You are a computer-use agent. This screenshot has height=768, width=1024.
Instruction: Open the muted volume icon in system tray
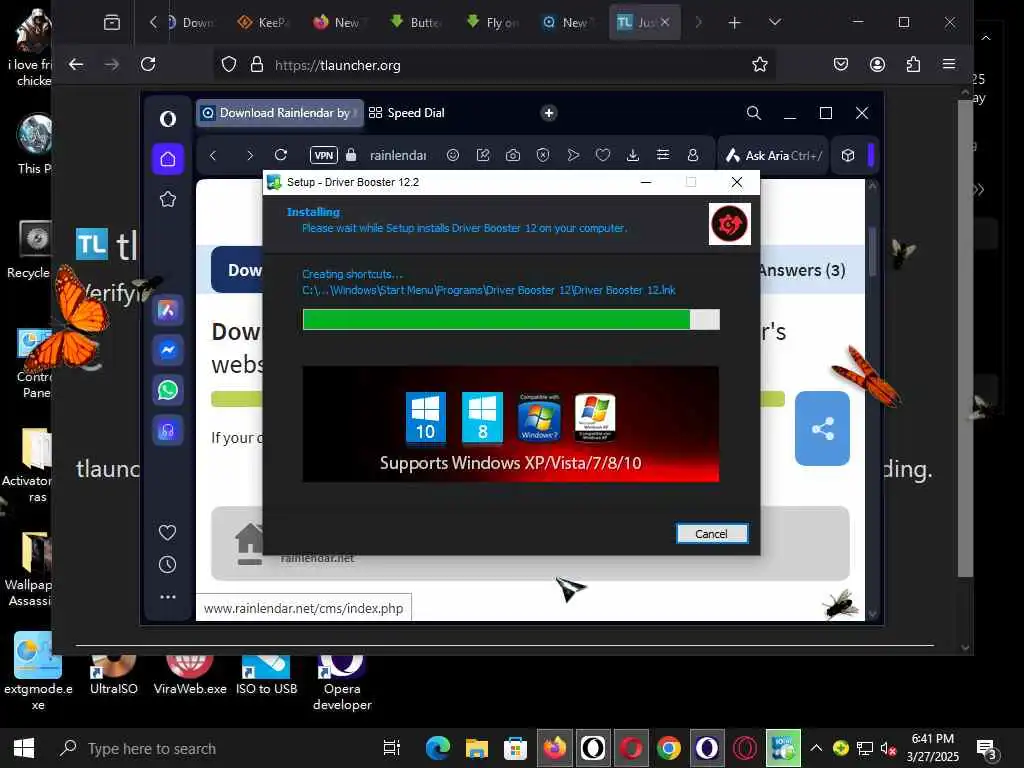tap(888, 748)
